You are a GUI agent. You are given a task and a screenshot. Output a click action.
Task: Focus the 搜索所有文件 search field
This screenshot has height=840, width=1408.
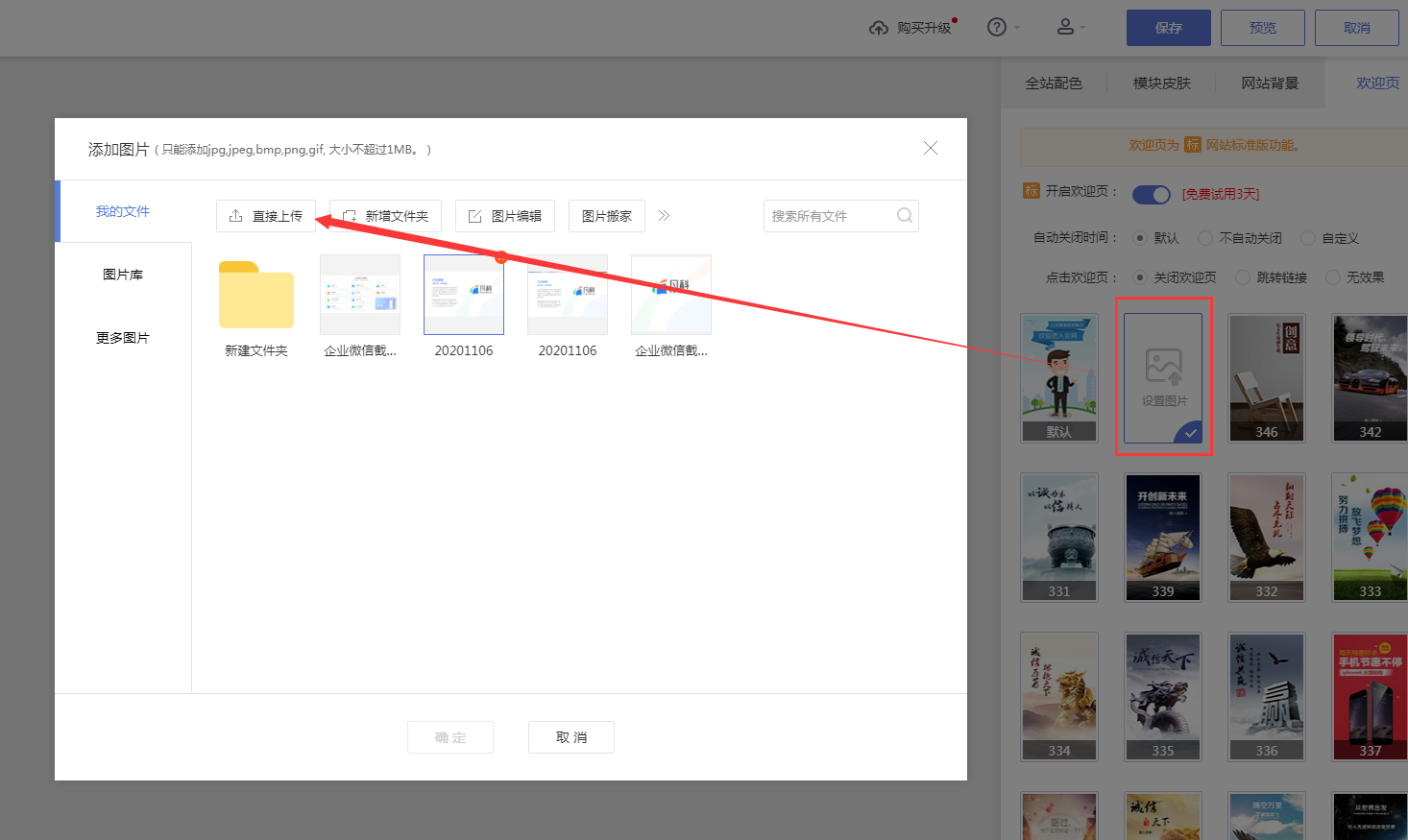tap(841, 216)
